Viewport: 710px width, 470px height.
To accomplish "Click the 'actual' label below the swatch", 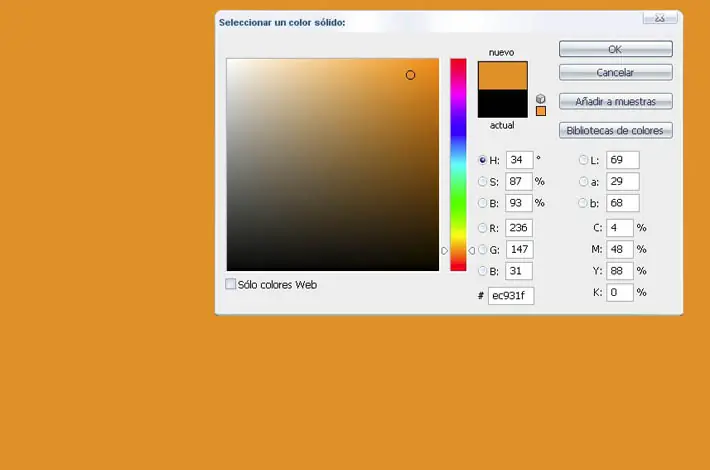I will [502, 125].
